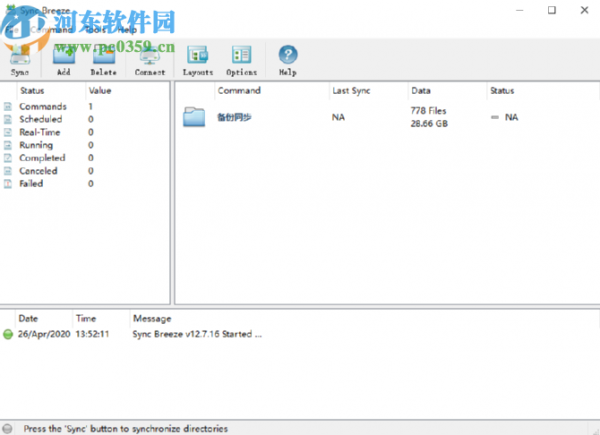Open the Help menu
Screen dimensions: 600x435
pyautogui.click(x=127, y=30)
